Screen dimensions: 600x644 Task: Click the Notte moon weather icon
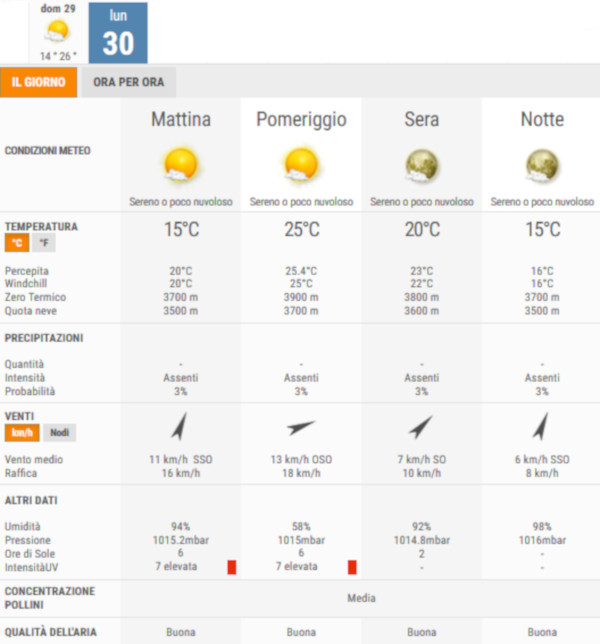[x=542, y=166]
